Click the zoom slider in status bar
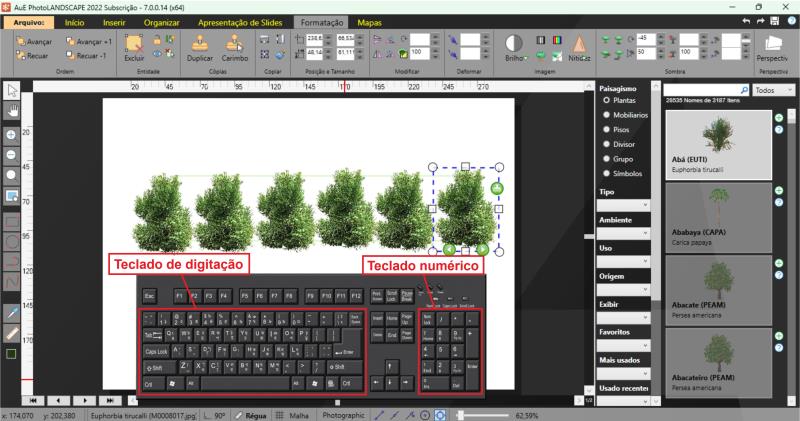The image size is (800, 421). 483,415
